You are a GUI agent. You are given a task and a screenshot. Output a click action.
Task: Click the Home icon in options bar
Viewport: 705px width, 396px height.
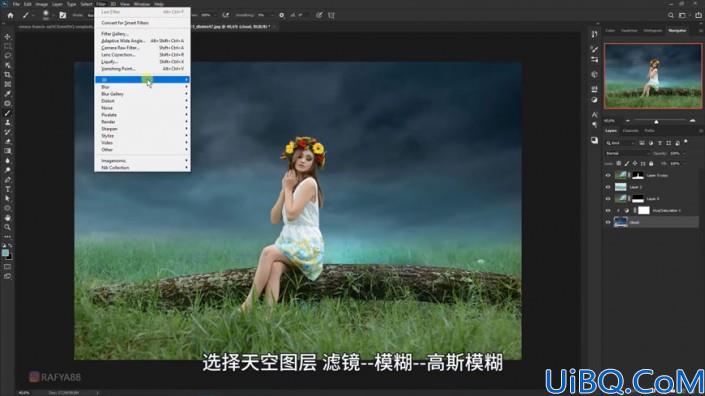click(10, 15)
